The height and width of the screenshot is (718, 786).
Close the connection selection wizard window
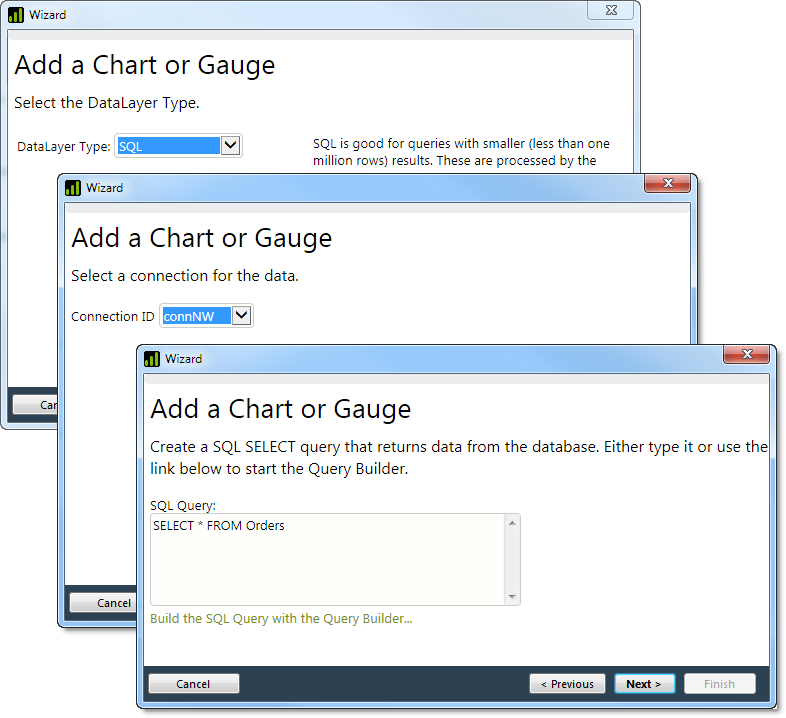point(668,184)
